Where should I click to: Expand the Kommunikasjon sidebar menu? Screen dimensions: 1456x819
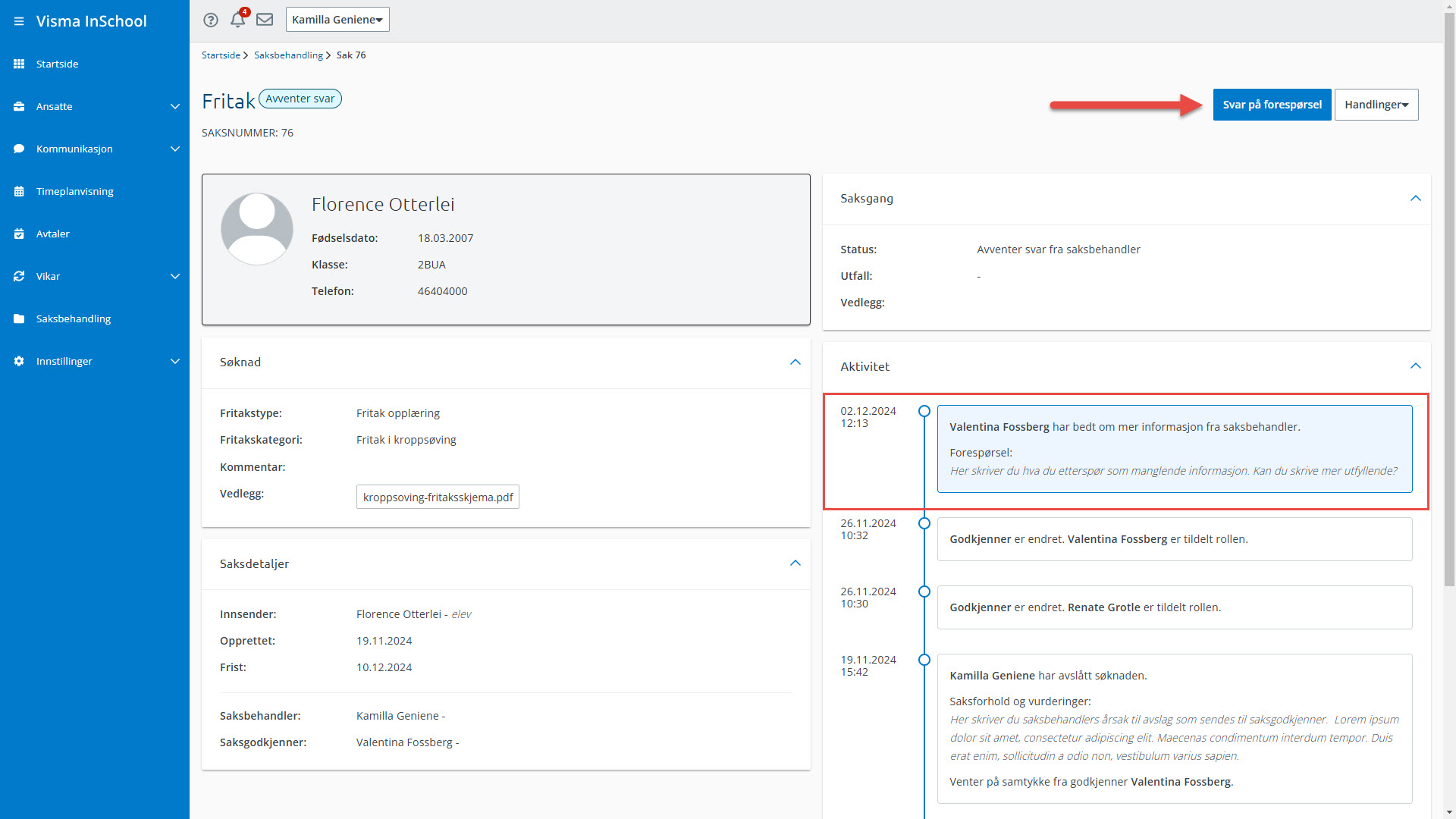174,149
